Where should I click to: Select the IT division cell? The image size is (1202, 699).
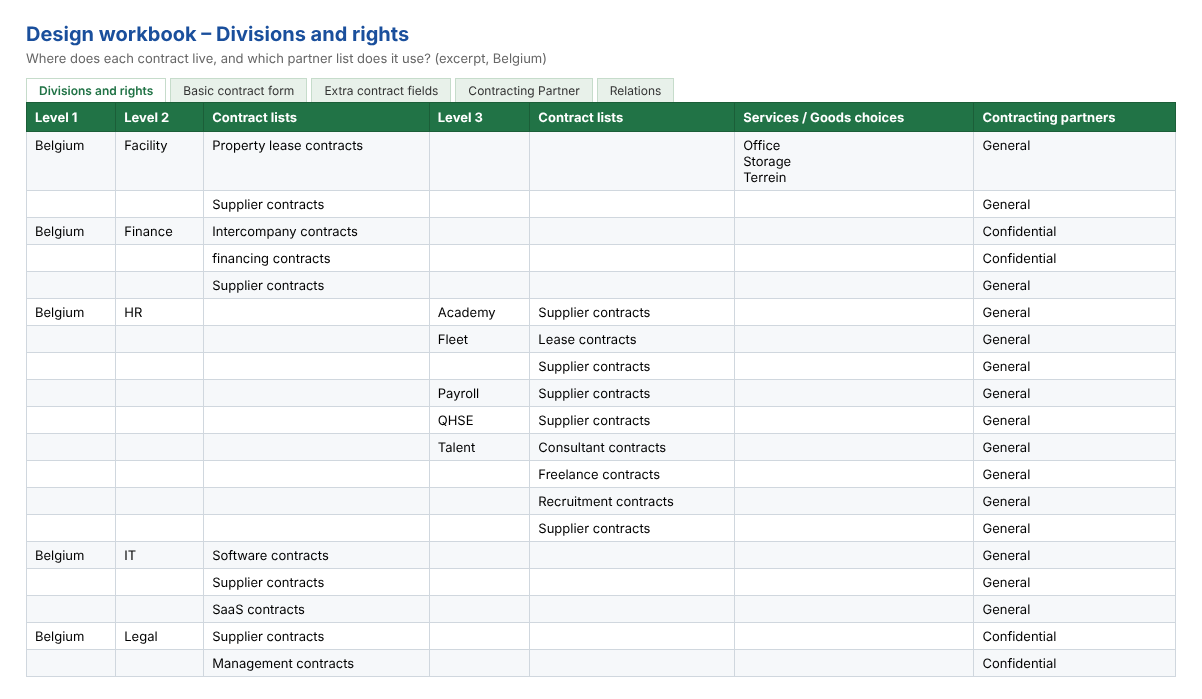(160, 555)
